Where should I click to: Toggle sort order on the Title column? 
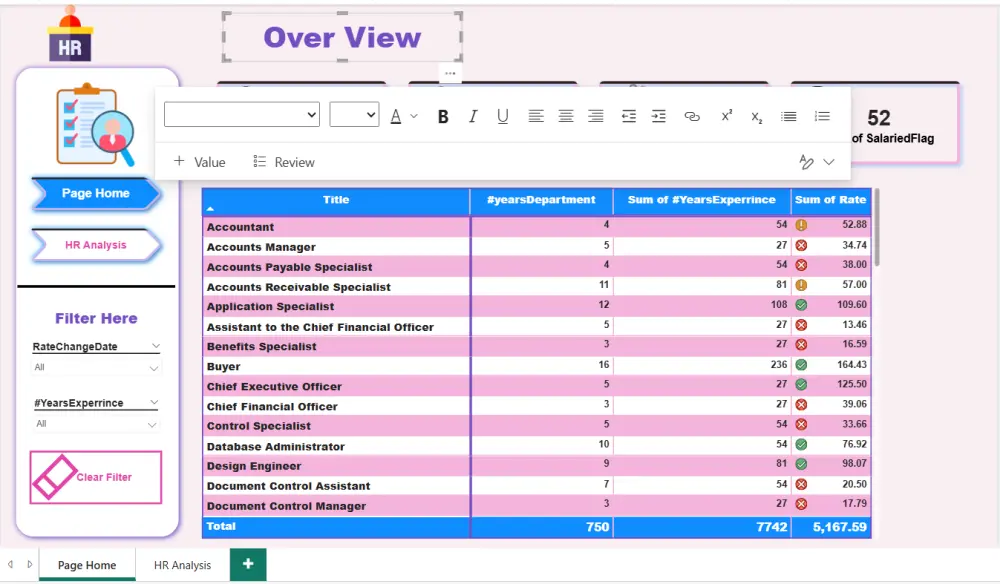pyautogui.click(x=336, y=200)
